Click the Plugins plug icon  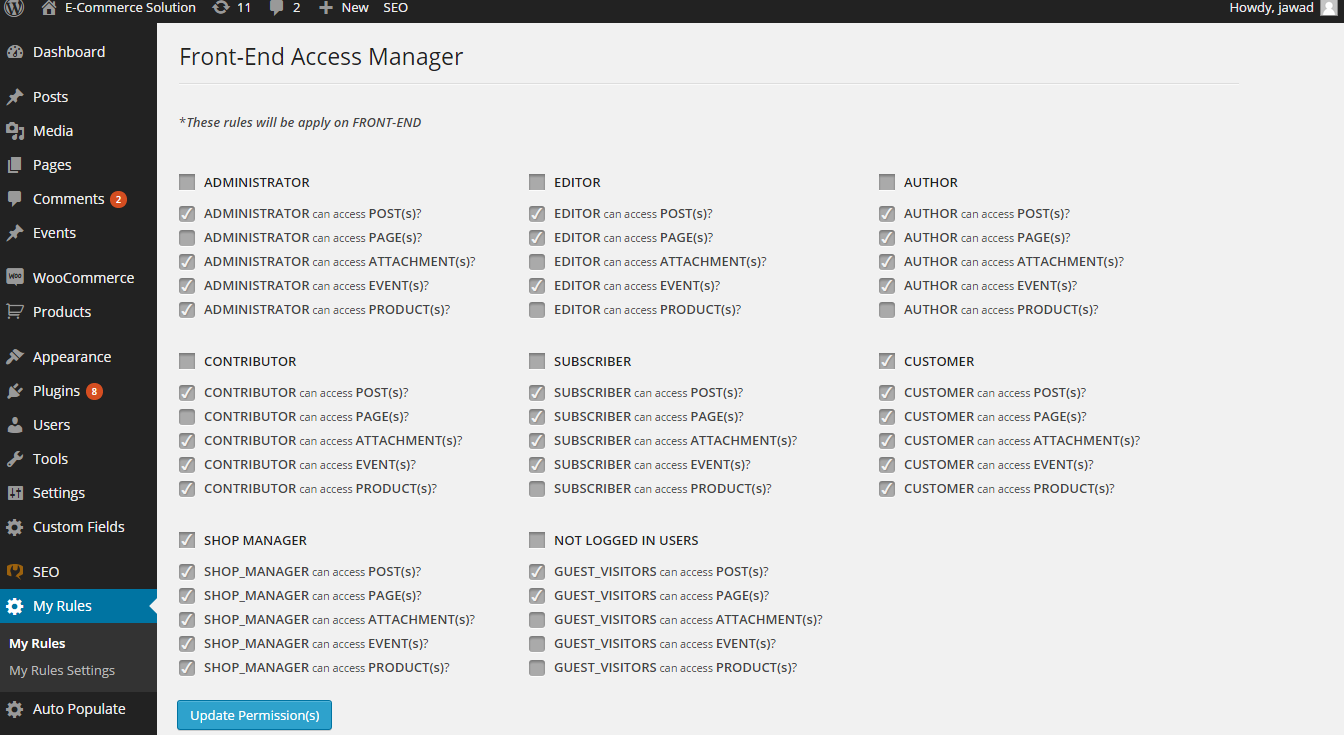click(15, 391)
